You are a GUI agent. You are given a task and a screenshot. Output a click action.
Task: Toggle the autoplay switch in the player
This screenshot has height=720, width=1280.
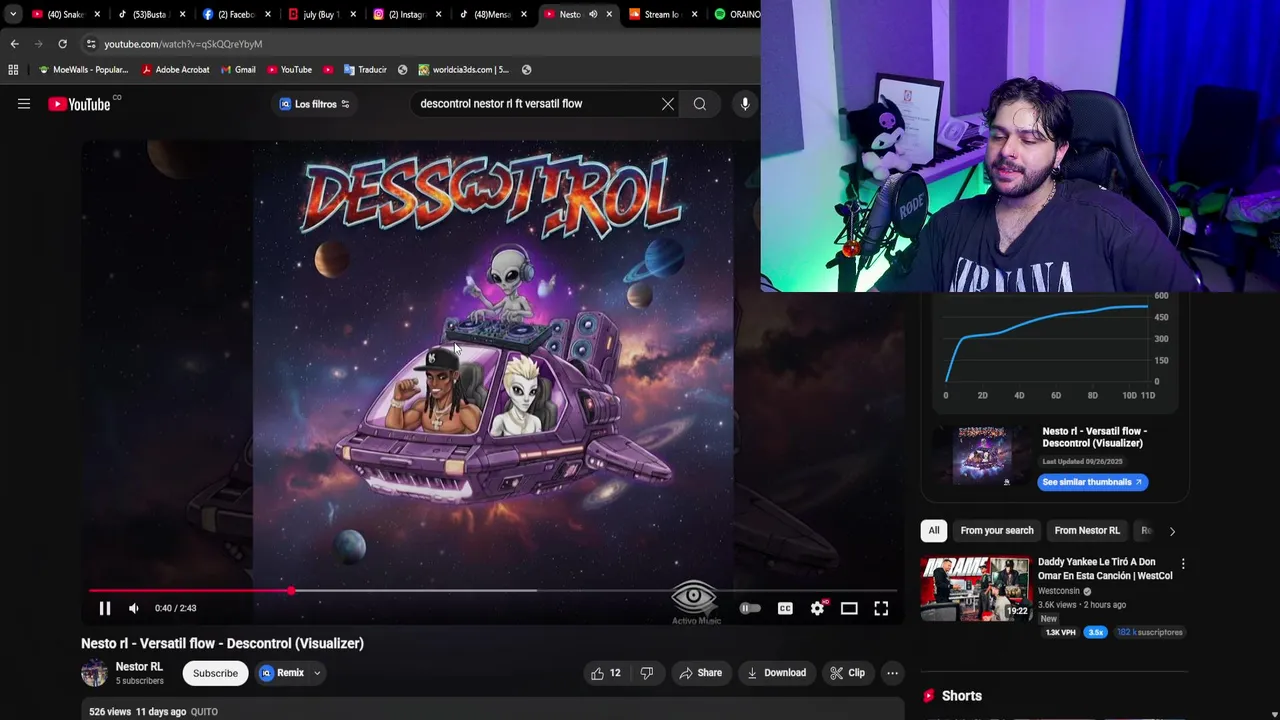point(750,608)
